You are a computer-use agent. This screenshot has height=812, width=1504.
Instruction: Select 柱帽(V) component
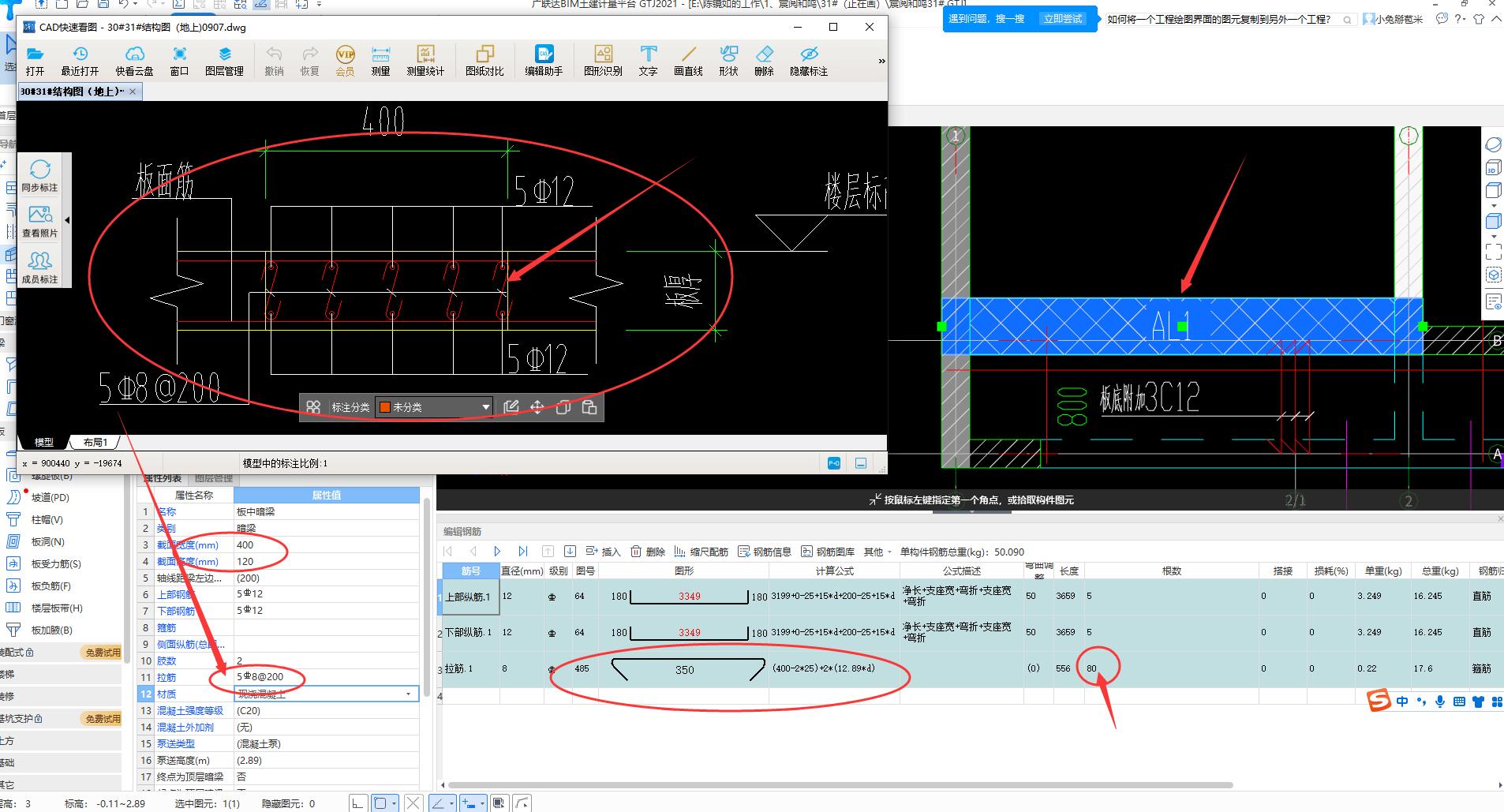(x=47, y=519)
